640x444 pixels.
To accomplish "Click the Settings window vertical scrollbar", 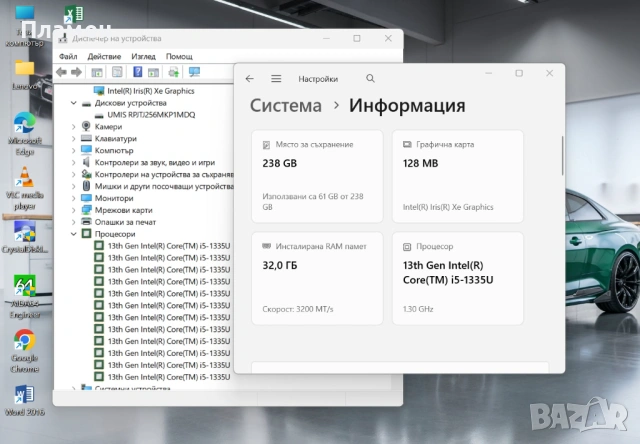I will point(561,160).
